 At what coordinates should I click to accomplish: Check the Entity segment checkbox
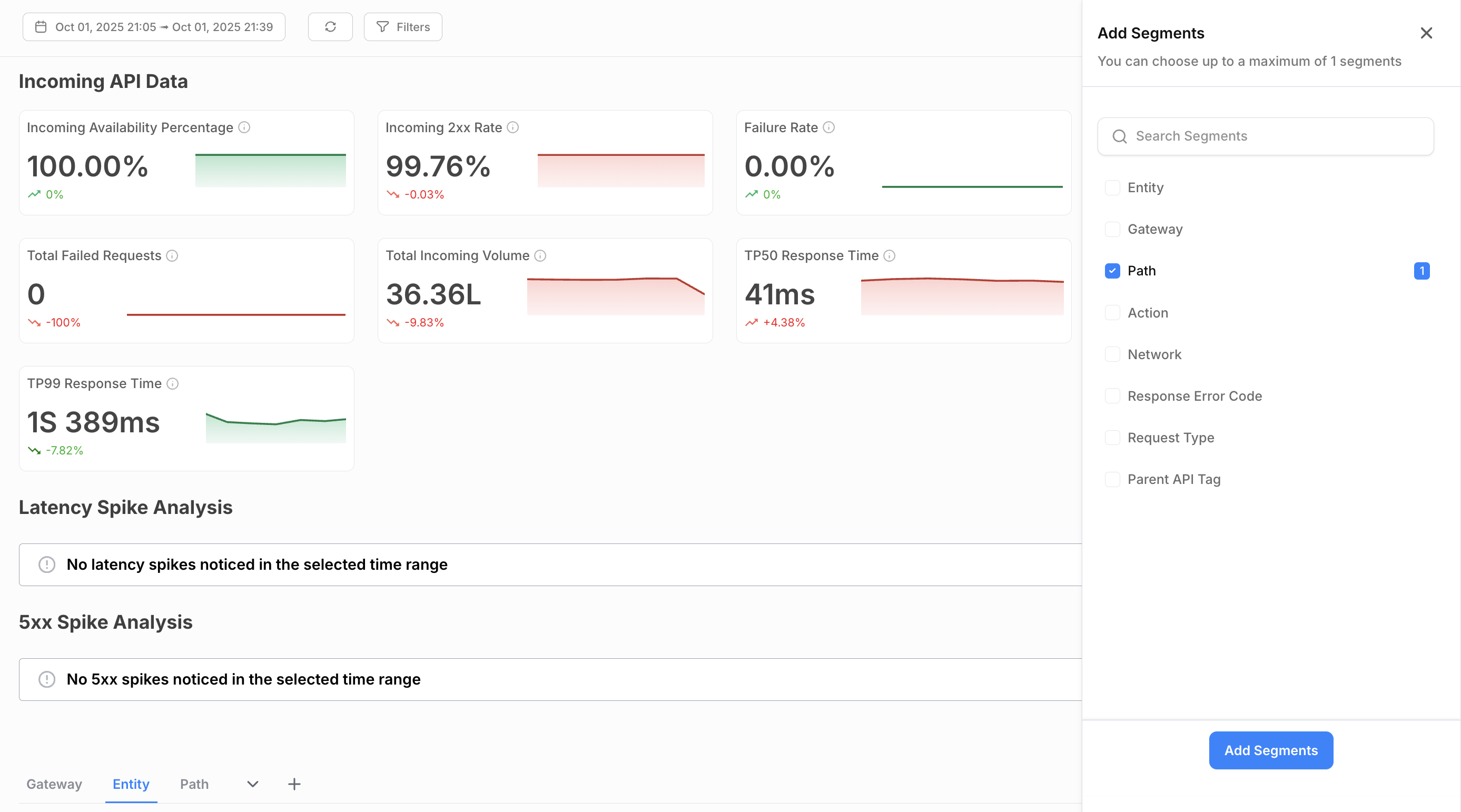click(x=1112, y=187)
